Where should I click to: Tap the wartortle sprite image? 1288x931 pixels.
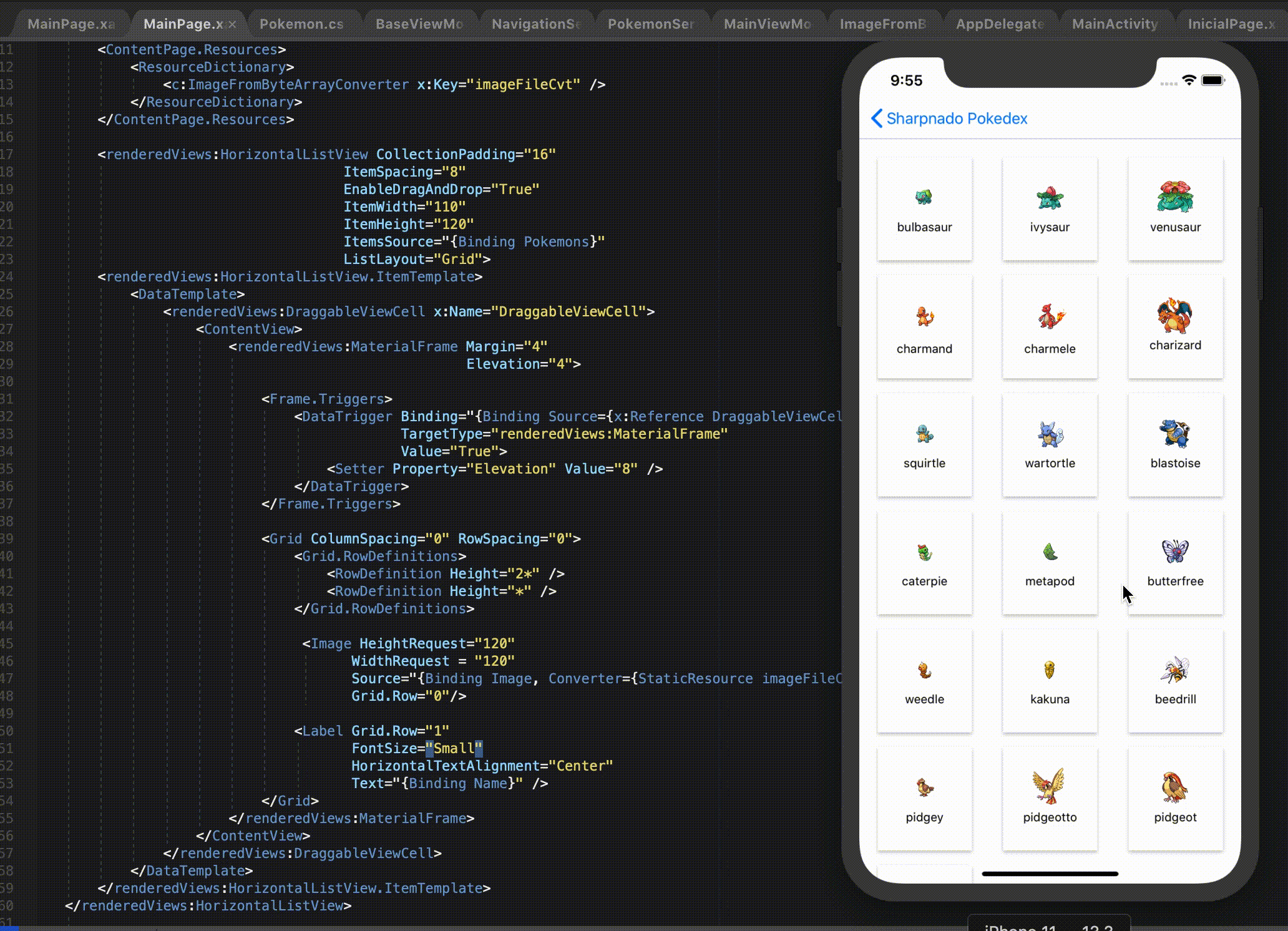pyautogui.click(x=1050, y=434)
